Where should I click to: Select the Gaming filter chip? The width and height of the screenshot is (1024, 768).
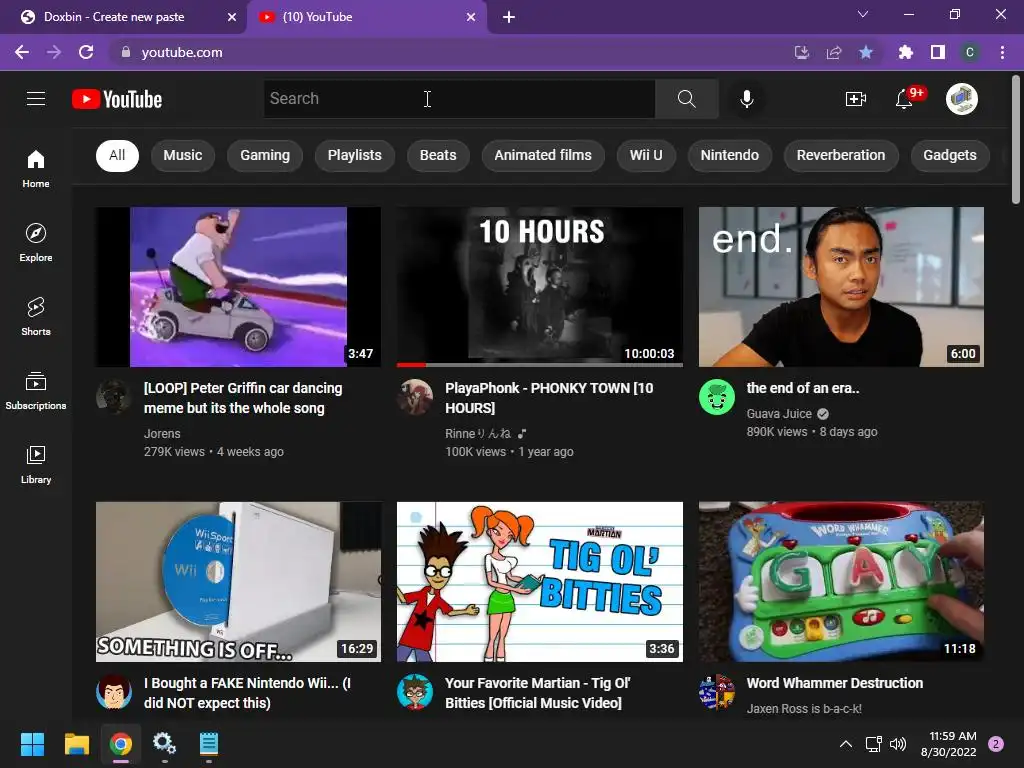tap(264, 155)
